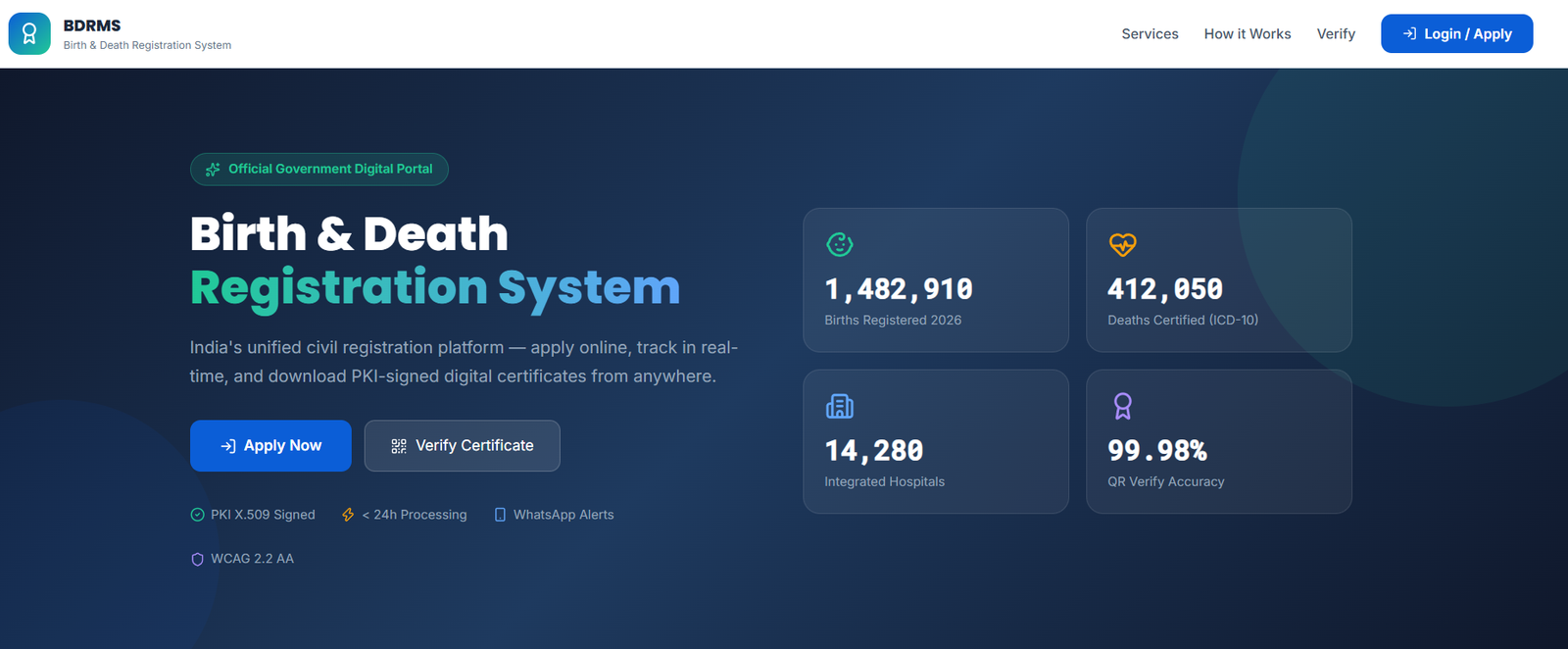Click the PKI X.509 Signed text
Screen dimensions: 1568x649
(x=263, y=515)
